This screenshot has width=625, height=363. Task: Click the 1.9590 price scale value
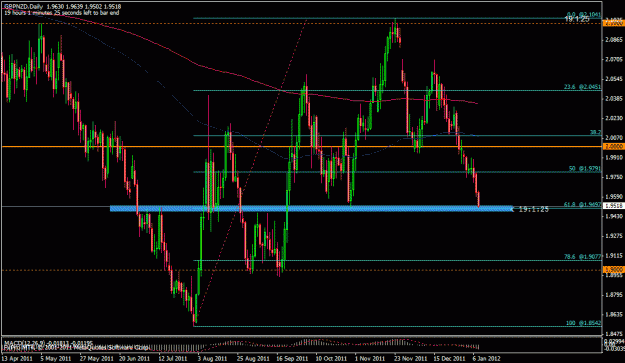tap(613, 197)
